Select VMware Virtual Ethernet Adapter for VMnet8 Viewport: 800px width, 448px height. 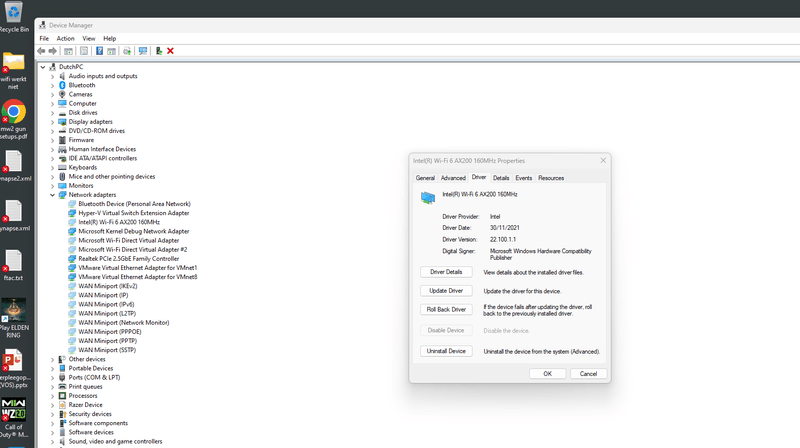(x=138, y=277)
